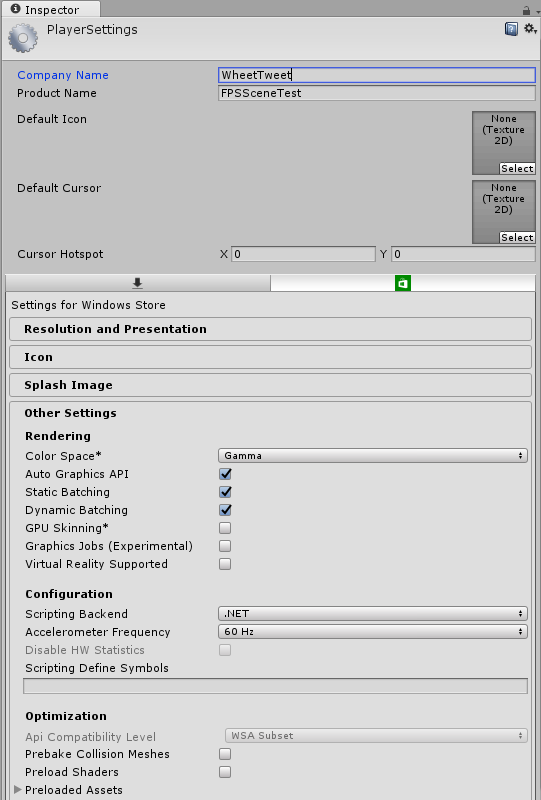Disable Static Batching checkbox
Image resolution: width=541 pixels, height=800 pixels.
225,492
